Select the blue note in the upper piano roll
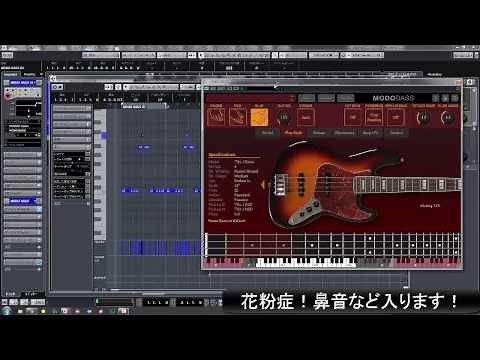This screenshot has height=360, width=480. tap(144, 147)
